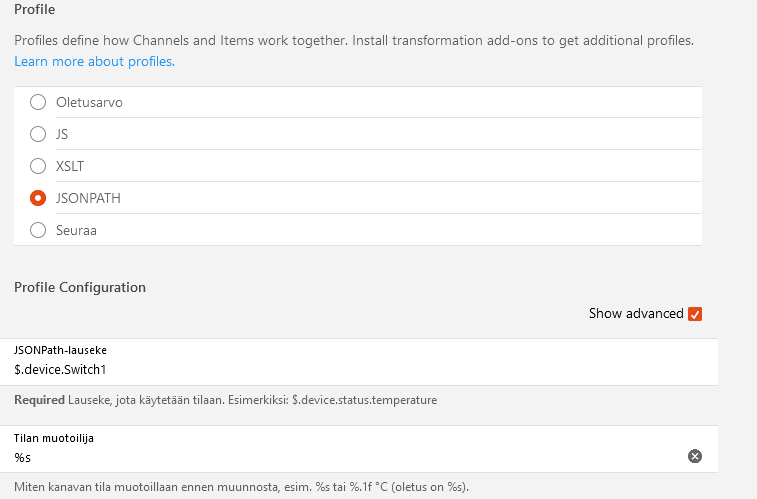
Task: Click the Tilan muotoilija field label
Action: [x=54, y=438]
